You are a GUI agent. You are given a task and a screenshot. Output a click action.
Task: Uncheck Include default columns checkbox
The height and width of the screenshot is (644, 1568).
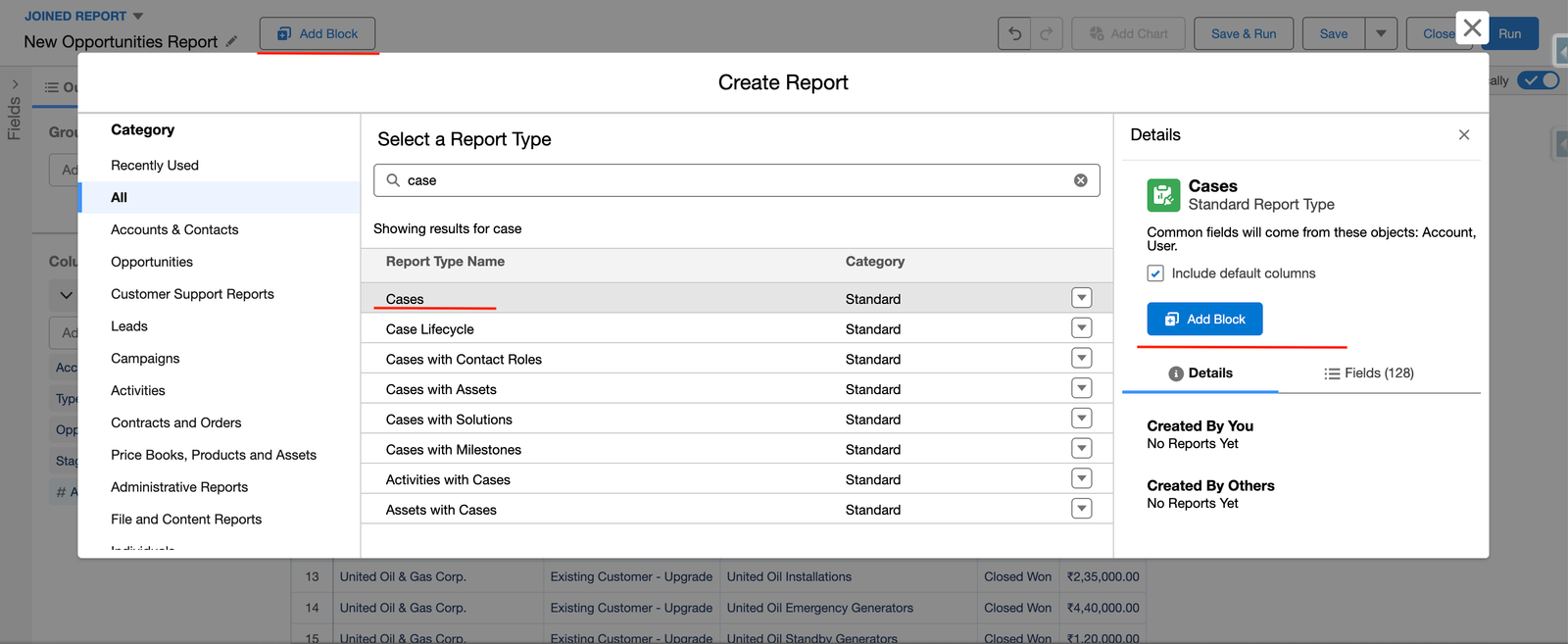point(1155,273)
